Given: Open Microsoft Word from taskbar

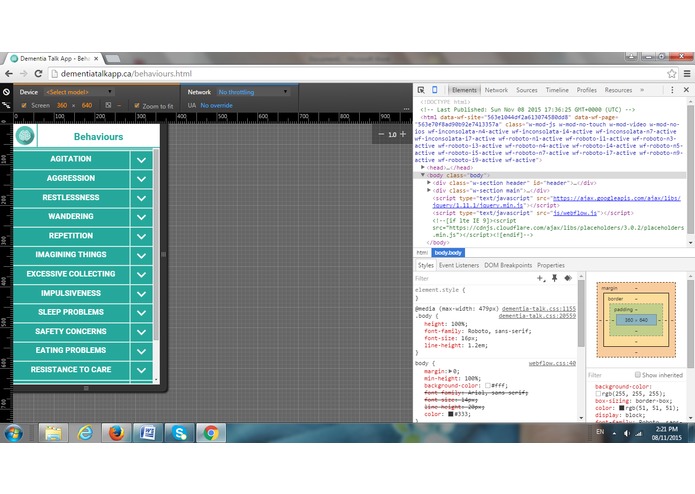Looking at the screenshot, I should (148, 433).
